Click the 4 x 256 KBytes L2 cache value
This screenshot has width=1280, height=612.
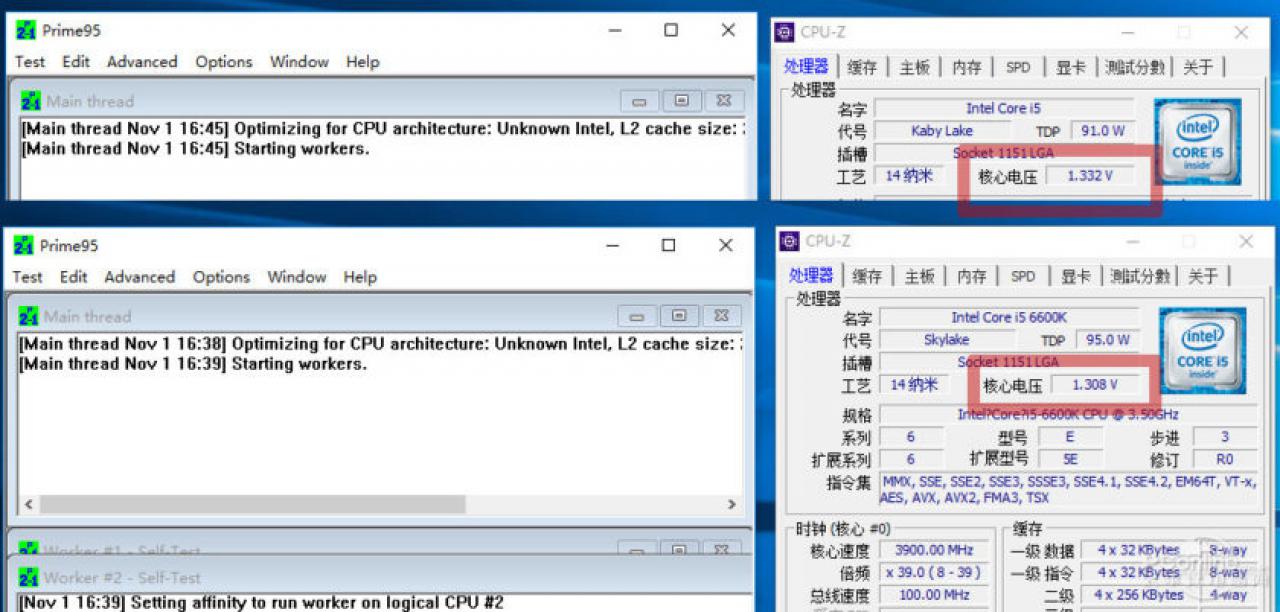pyautogui.click(x=1139, y=596)
